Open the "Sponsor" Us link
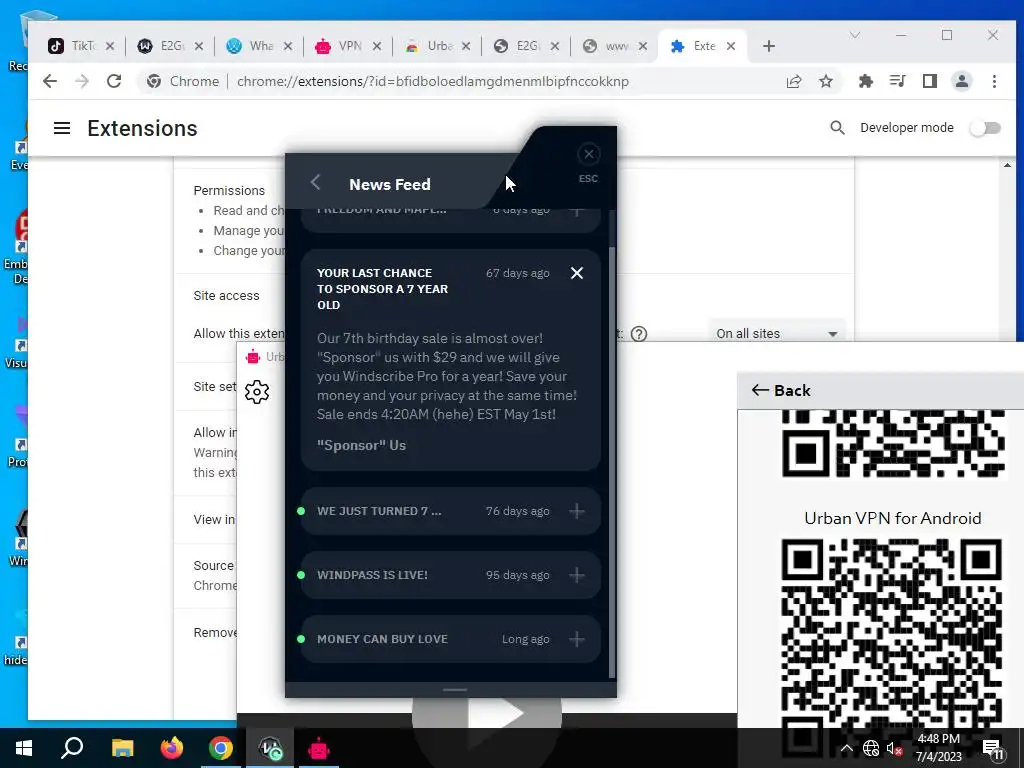Image resolution: width=1024 pixels, height=768 pixels. [x=361, y=445]
